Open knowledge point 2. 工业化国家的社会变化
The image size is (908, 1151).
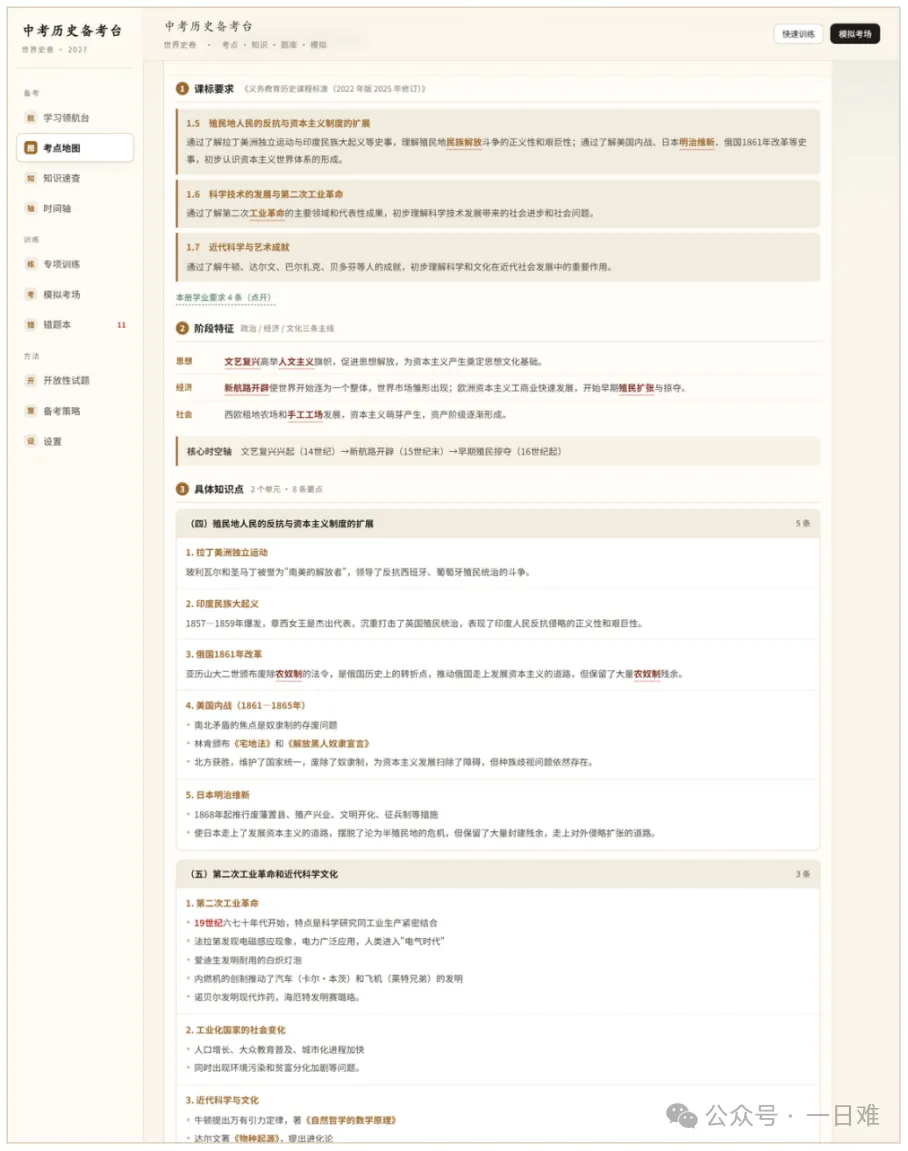[235, 1031]
